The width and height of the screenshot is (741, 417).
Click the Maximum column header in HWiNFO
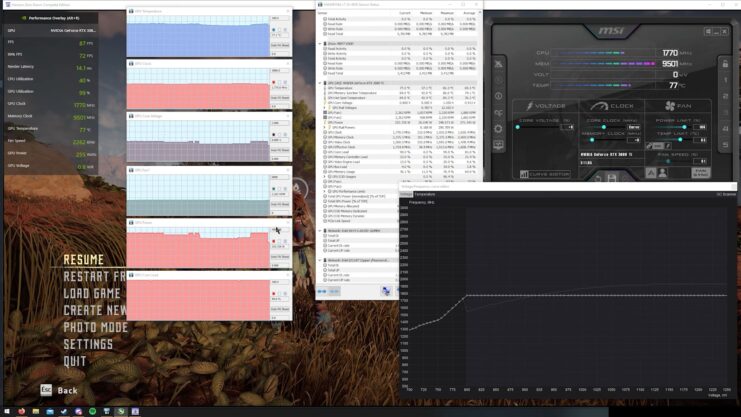click(447, 13)
